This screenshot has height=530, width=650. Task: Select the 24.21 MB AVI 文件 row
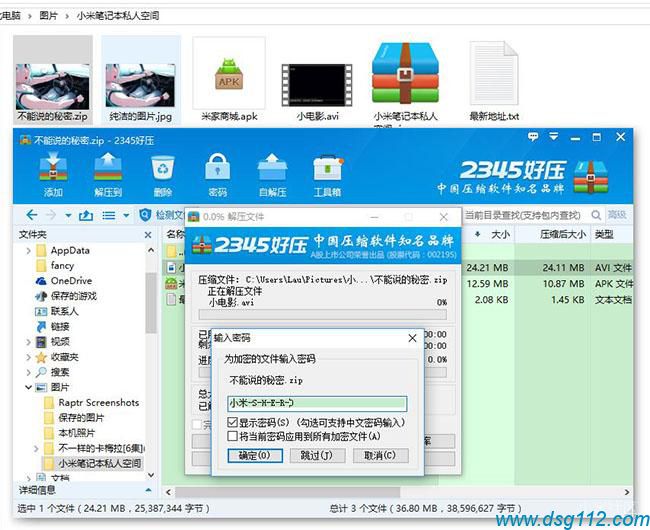point(398,268)
